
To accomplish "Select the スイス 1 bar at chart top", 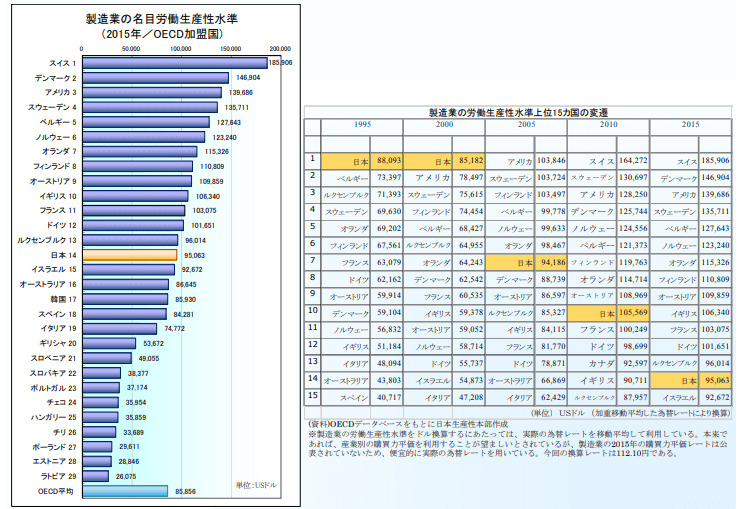I will (174, 62).
